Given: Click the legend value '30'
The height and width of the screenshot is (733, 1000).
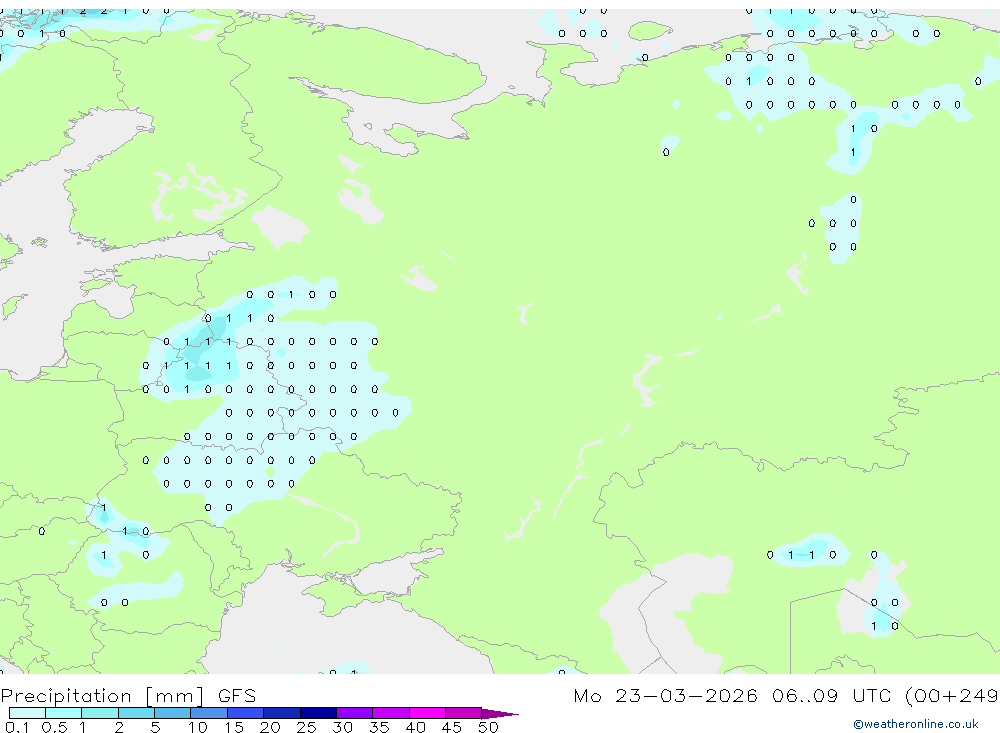Looking at the screenshot, I should click(342, 727).
